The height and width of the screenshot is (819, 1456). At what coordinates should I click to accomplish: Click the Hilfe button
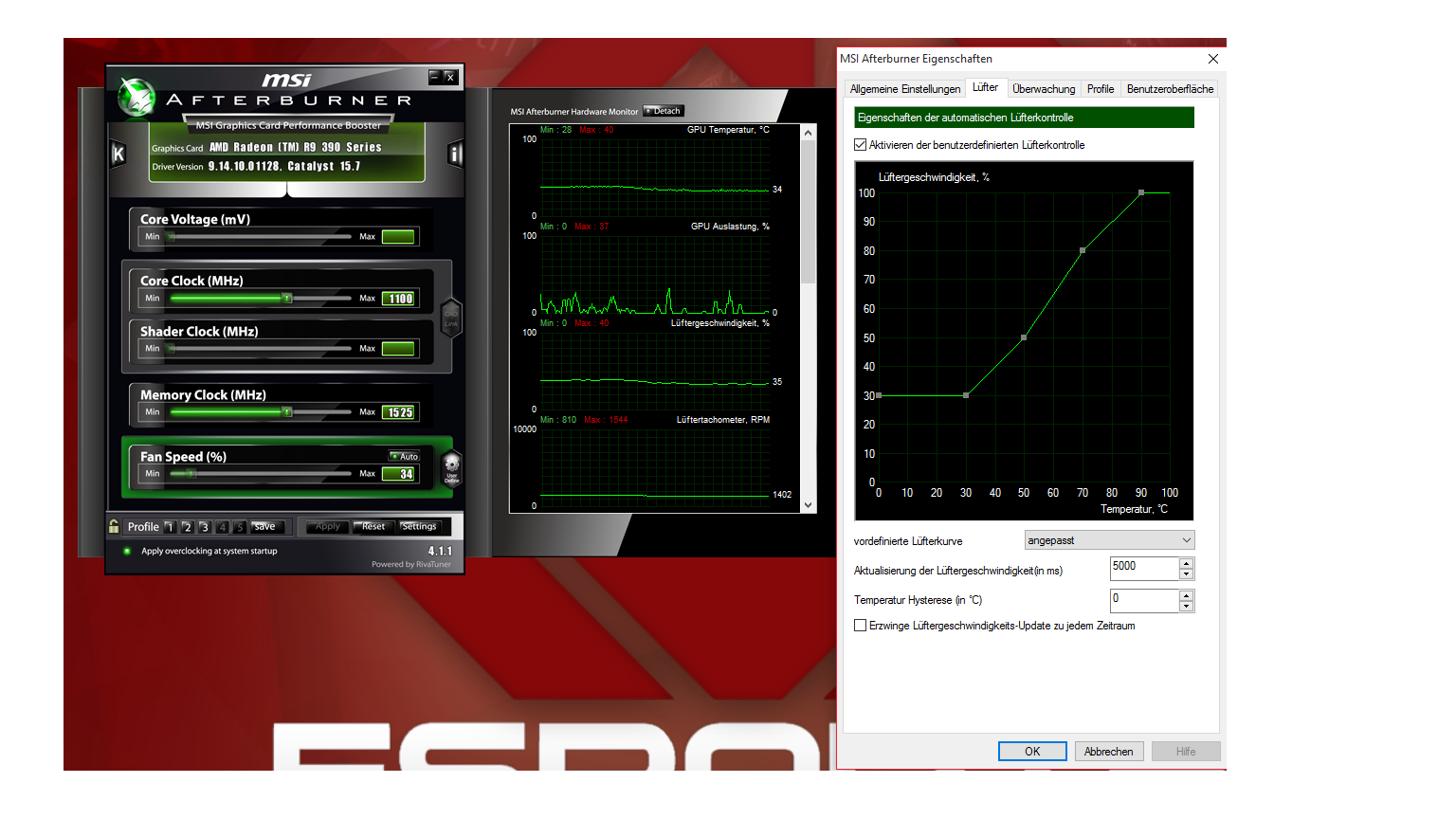[1186, 752]
